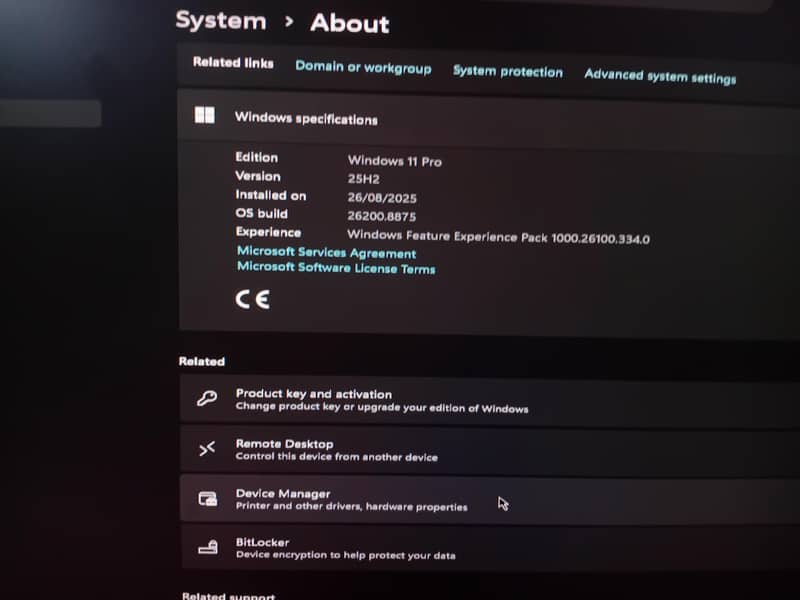Viewport: 800px width, 600px height.
Task: Open Domain or workgroup link
Action: (363, 67)
